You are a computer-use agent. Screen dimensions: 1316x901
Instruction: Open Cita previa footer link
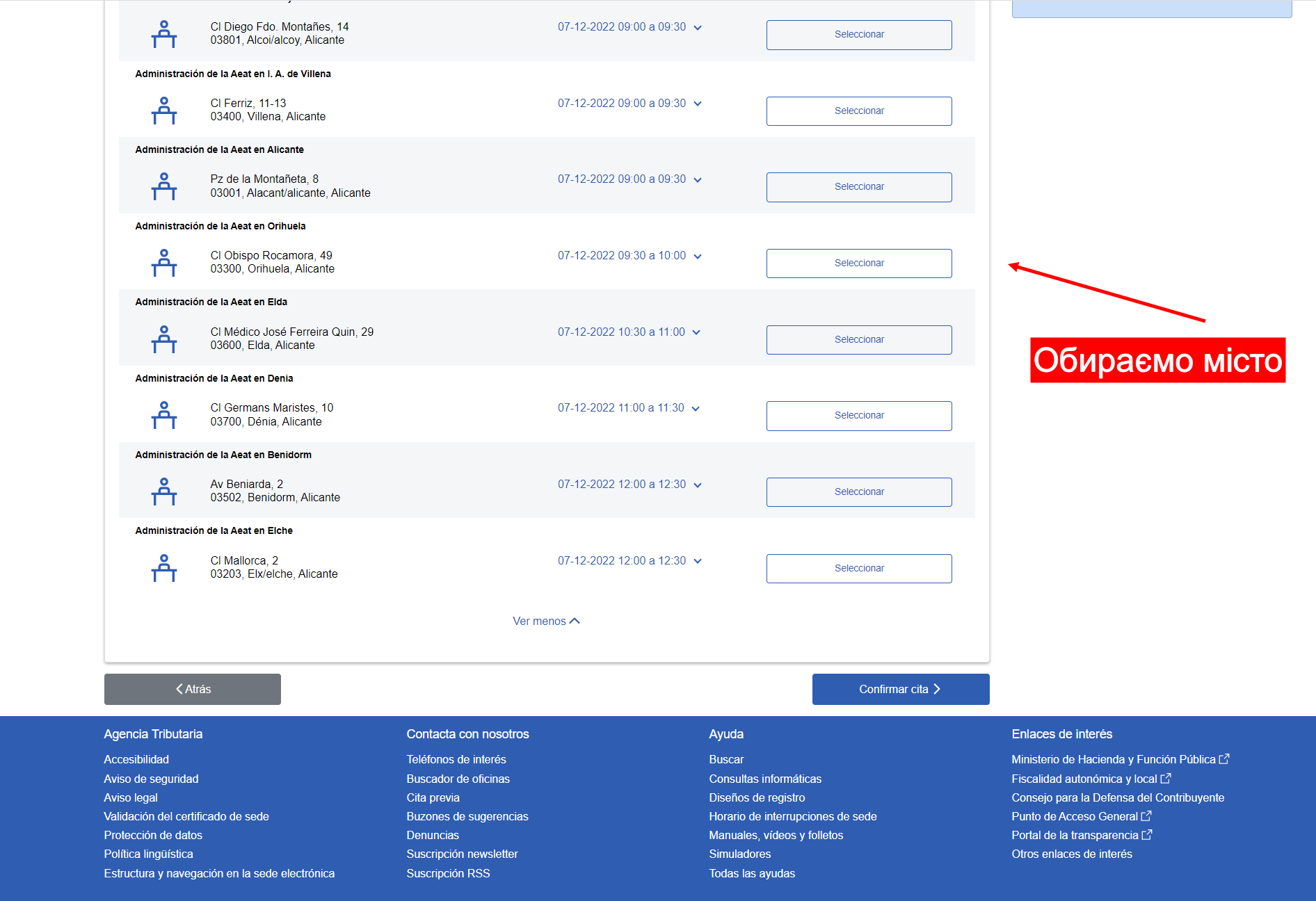(433, 797)
